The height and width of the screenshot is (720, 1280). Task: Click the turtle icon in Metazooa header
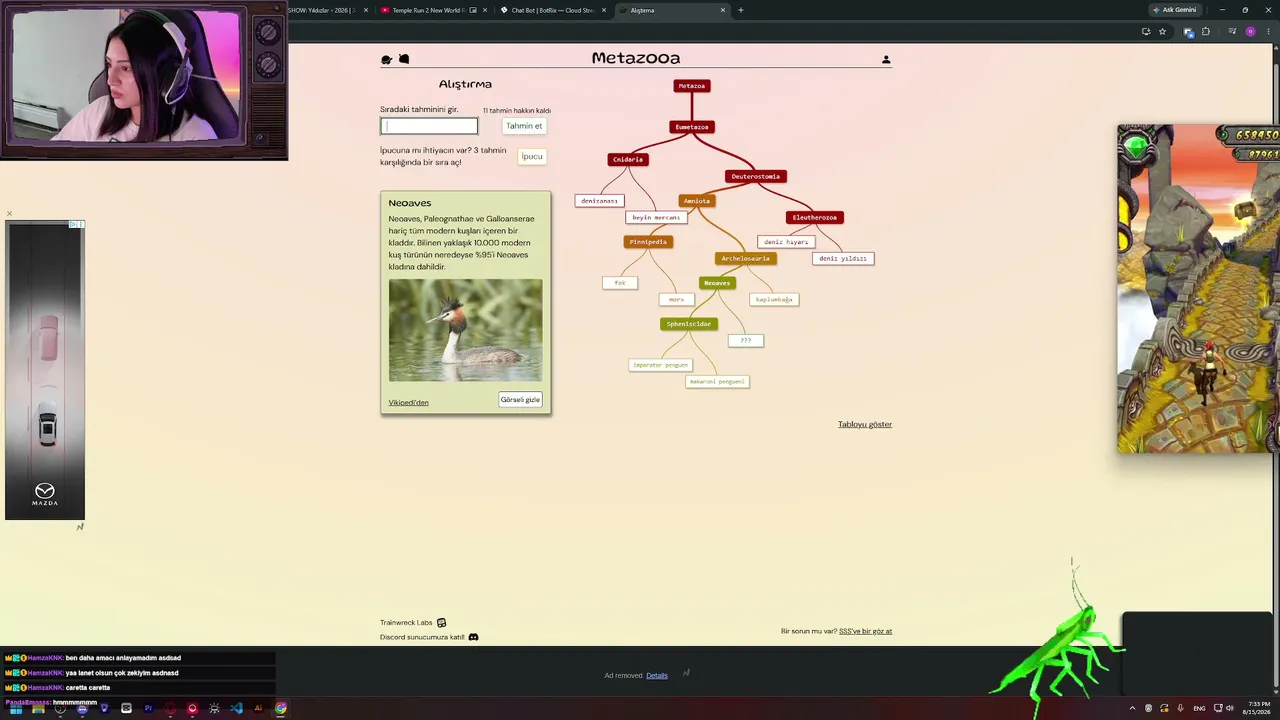coord(387,60)
